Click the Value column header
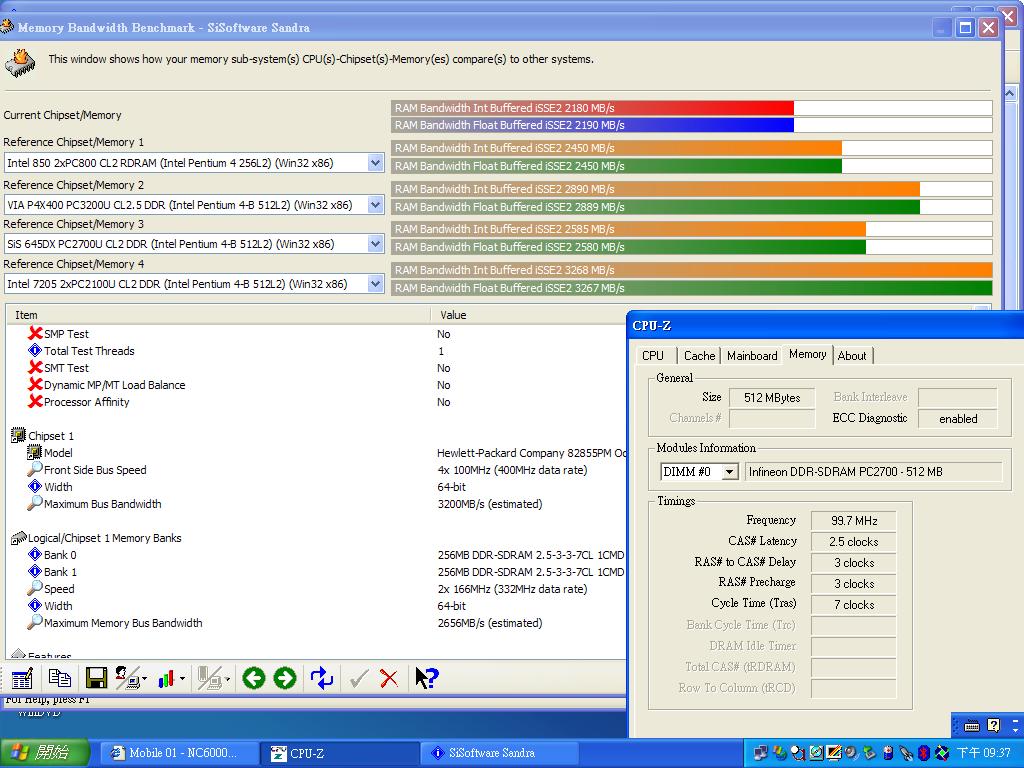 click(x=528, y=315)
